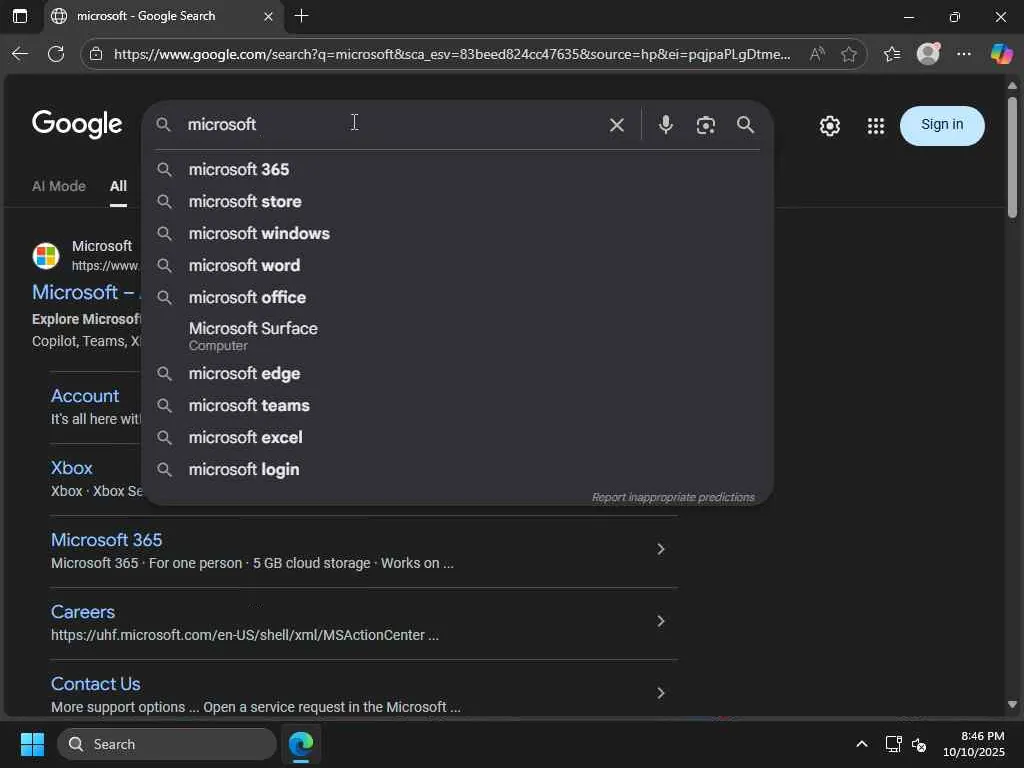Open a new browser tab
This screenshot has width=1024, height=768.
301,16
